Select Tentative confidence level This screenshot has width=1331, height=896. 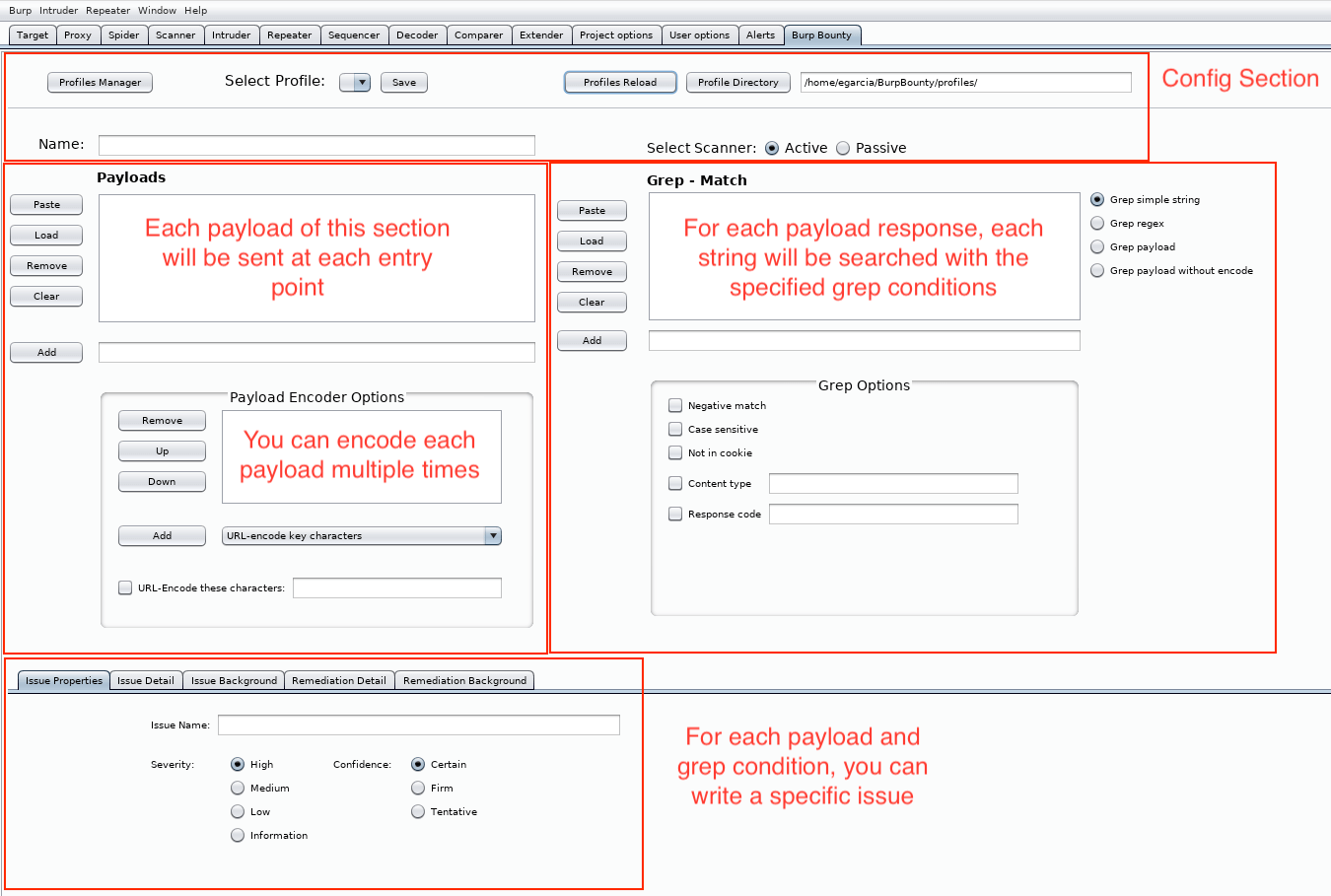click(418, 811)
